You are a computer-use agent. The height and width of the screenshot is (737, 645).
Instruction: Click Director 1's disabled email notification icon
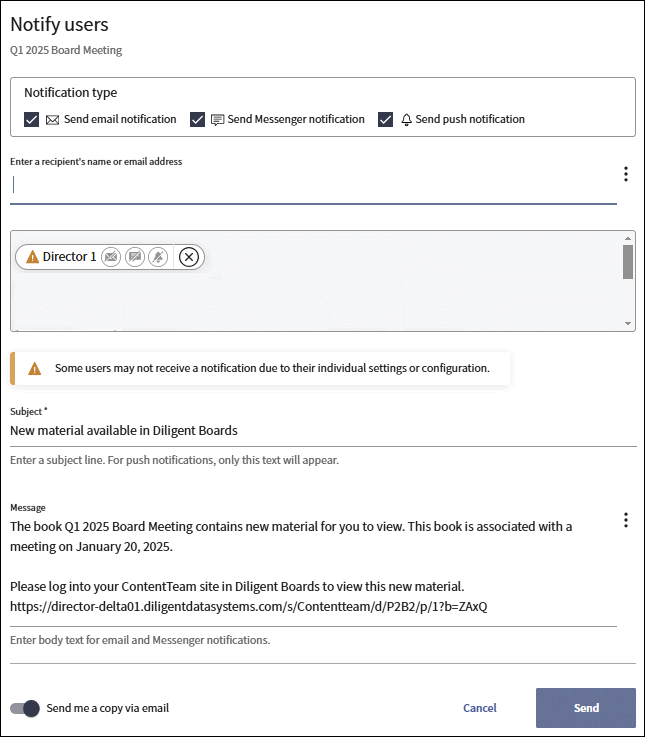coord(111,257)
